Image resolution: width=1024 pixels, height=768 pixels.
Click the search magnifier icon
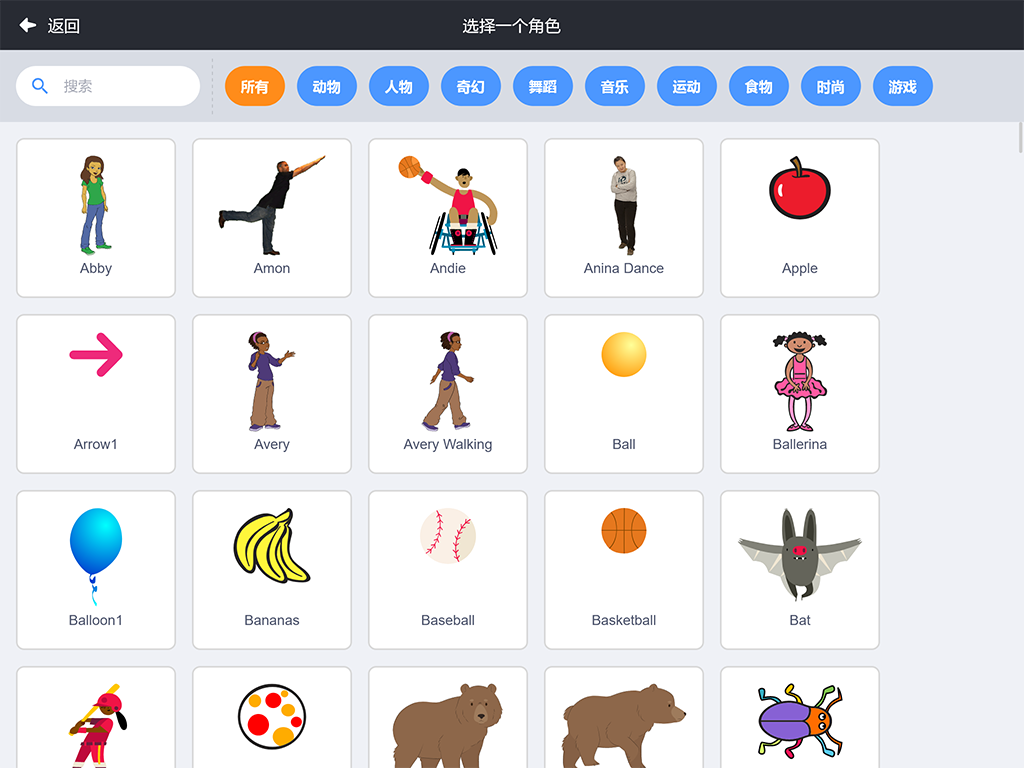tap(40, 86)
